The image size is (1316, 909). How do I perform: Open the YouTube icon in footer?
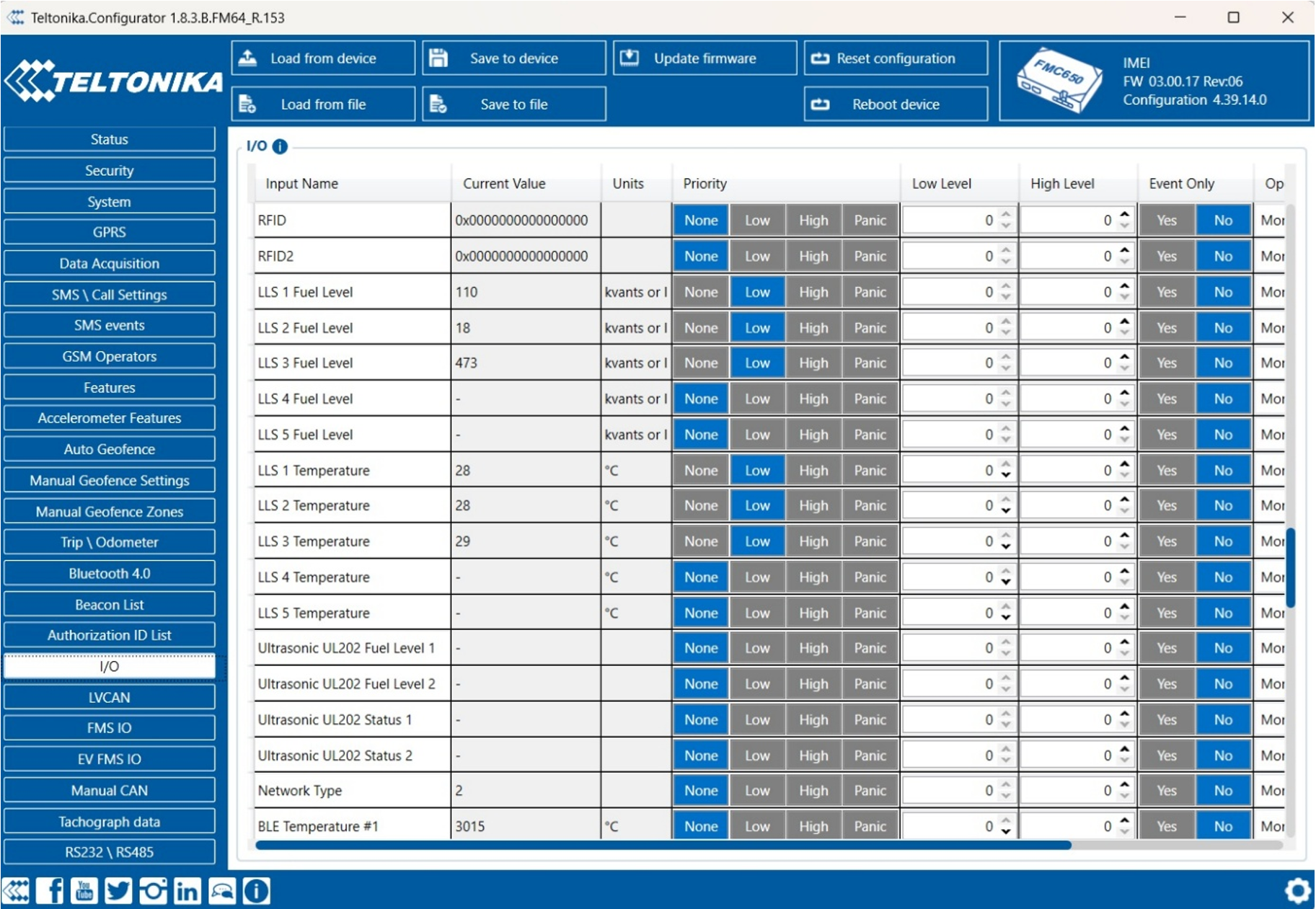[x=84, y=891]
